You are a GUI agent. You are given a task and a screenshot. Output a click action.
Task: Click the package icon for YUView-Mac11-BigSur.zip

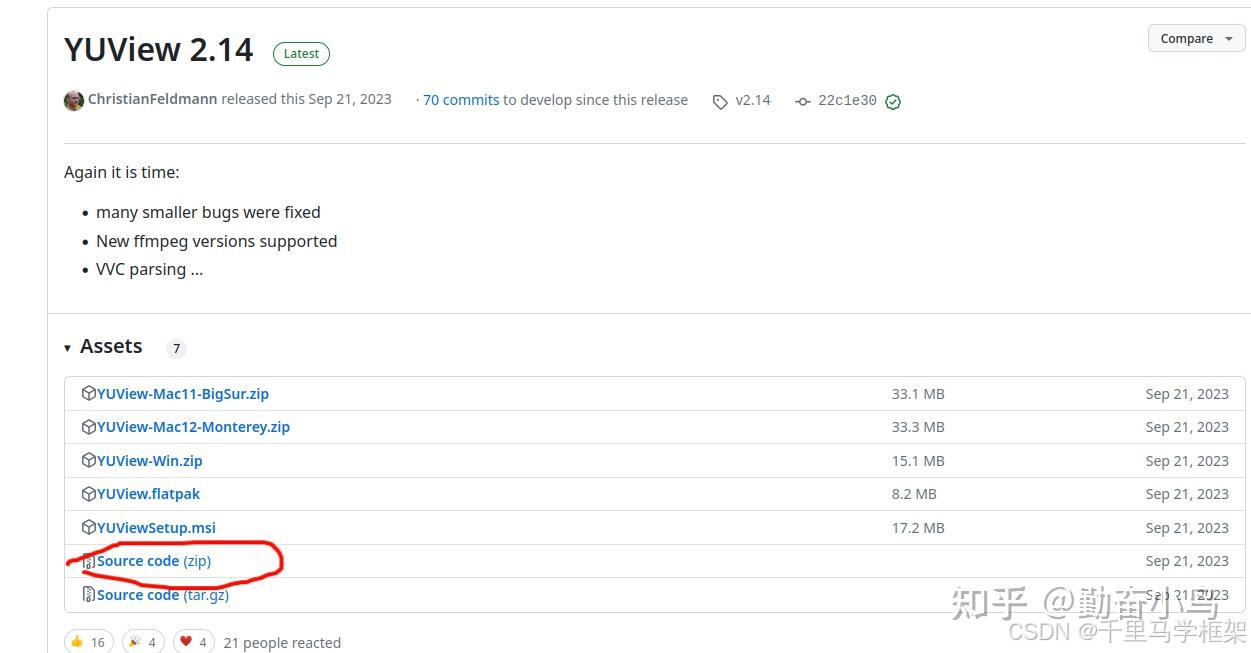(89, 394)
